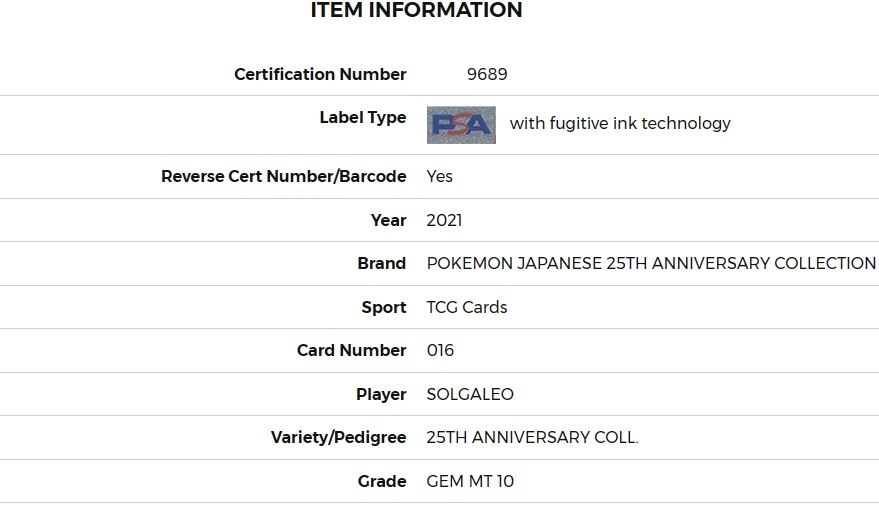The image size is (879, 508).
Task: Click the Variety/Pedigree label
Action: [339, 437]
